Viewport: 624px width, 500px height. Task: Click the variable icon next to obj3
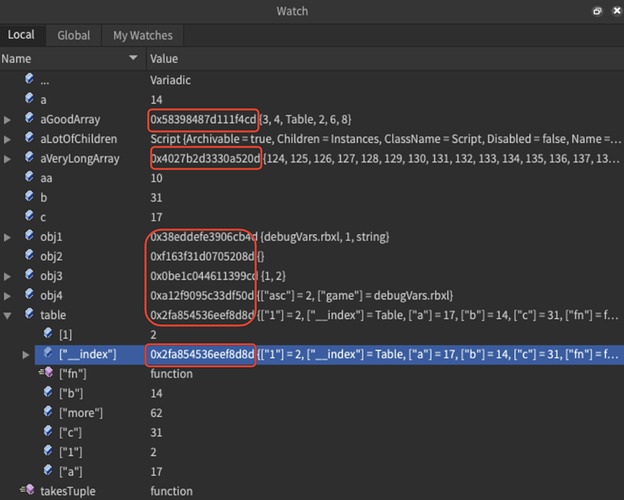(x=29, y=274)
